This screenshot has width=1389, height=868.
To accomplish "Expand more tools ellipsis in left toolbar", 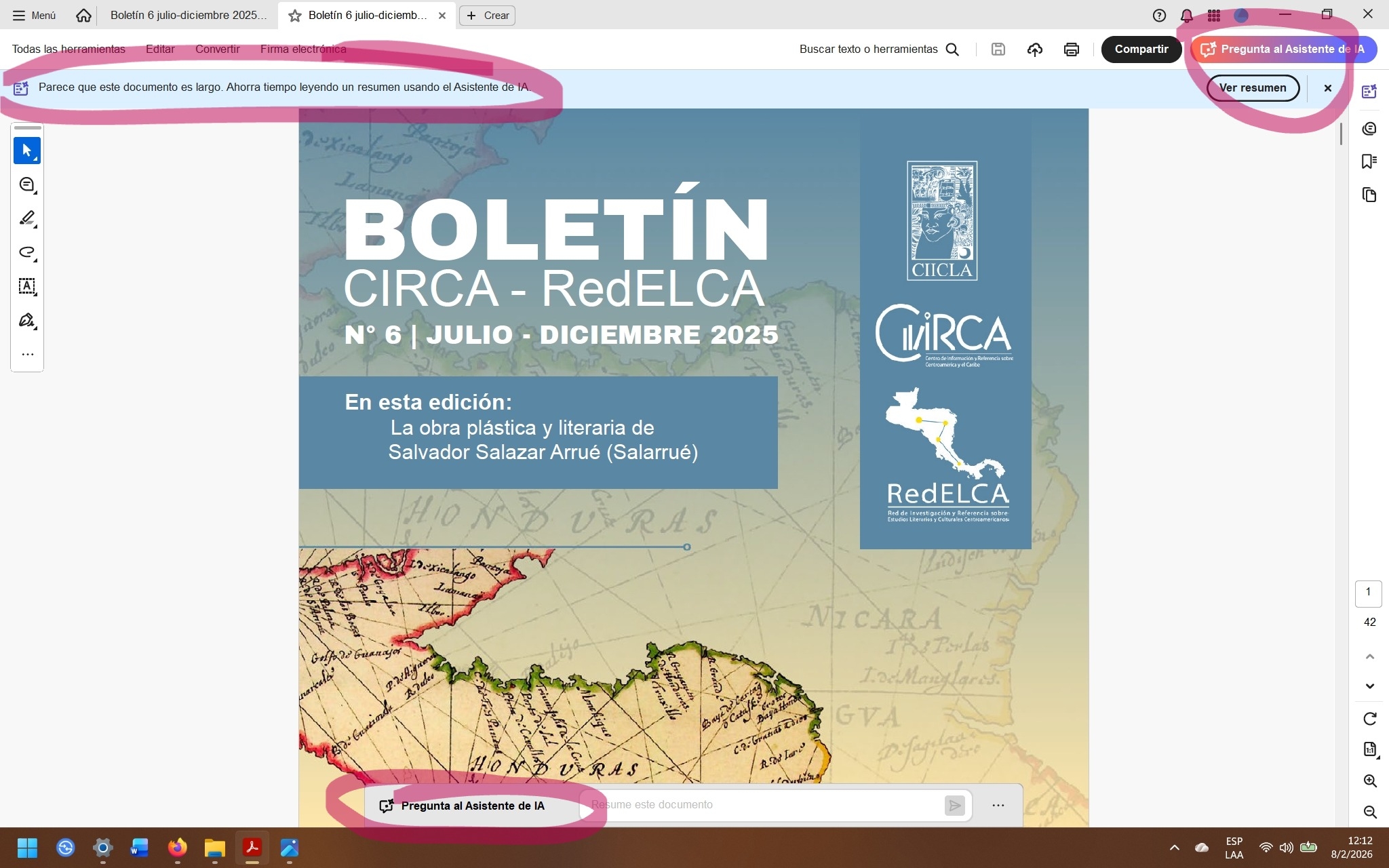I will (27, 354).
